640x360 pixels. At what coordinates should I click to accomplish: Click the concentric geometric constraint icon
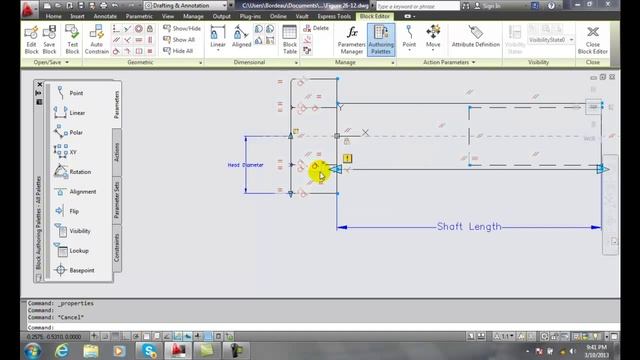[x=139, y=29]
